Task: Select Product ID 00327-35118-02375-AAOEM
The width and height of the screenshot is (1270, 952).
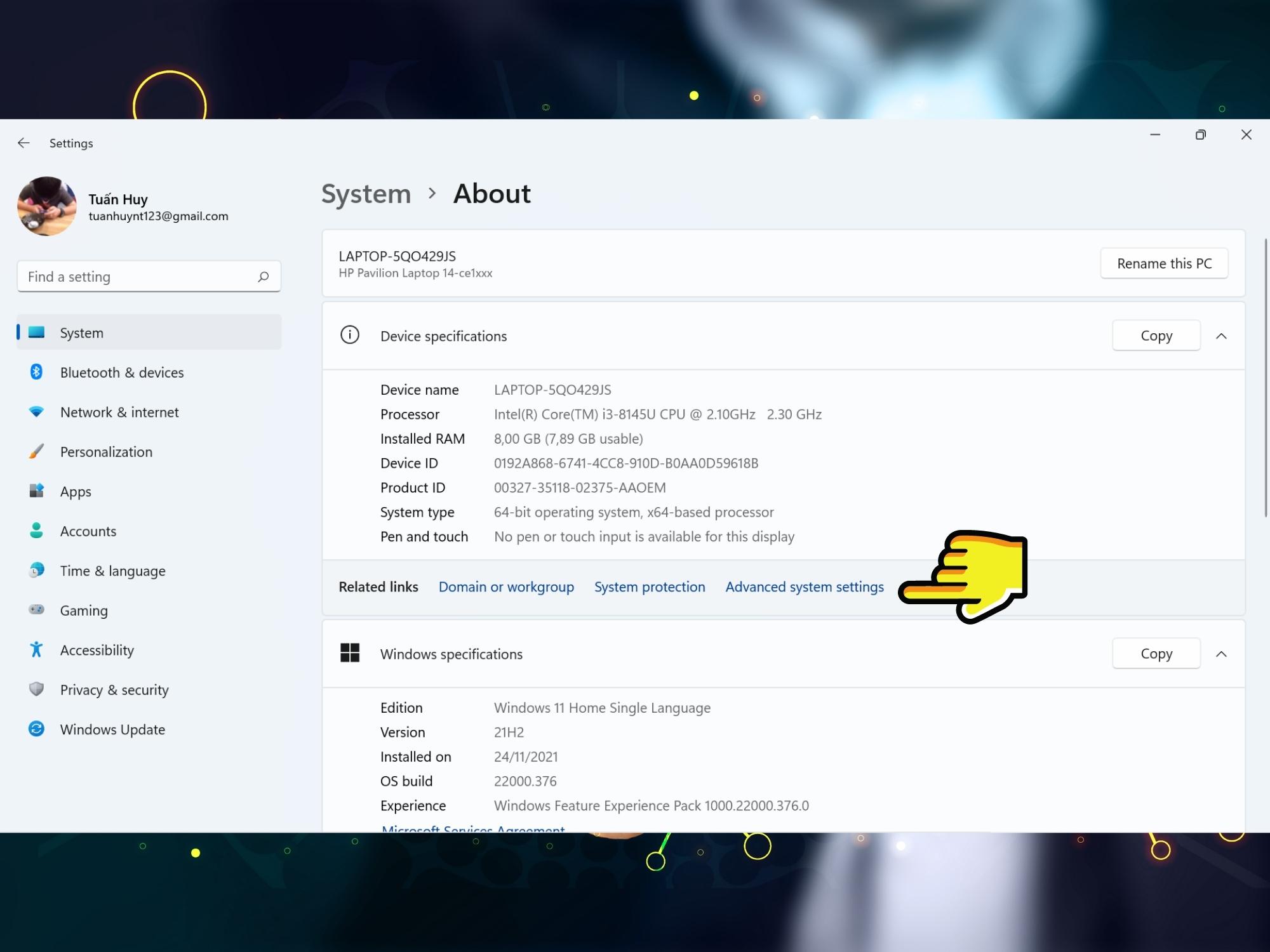Action: tap(580, 487)
